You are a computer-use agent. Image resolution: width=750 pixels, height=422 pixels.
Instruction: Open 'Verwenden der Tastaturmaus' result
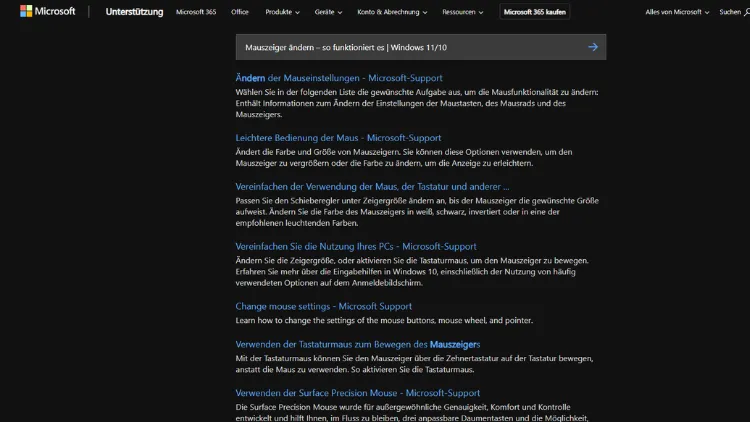point(358,344)
